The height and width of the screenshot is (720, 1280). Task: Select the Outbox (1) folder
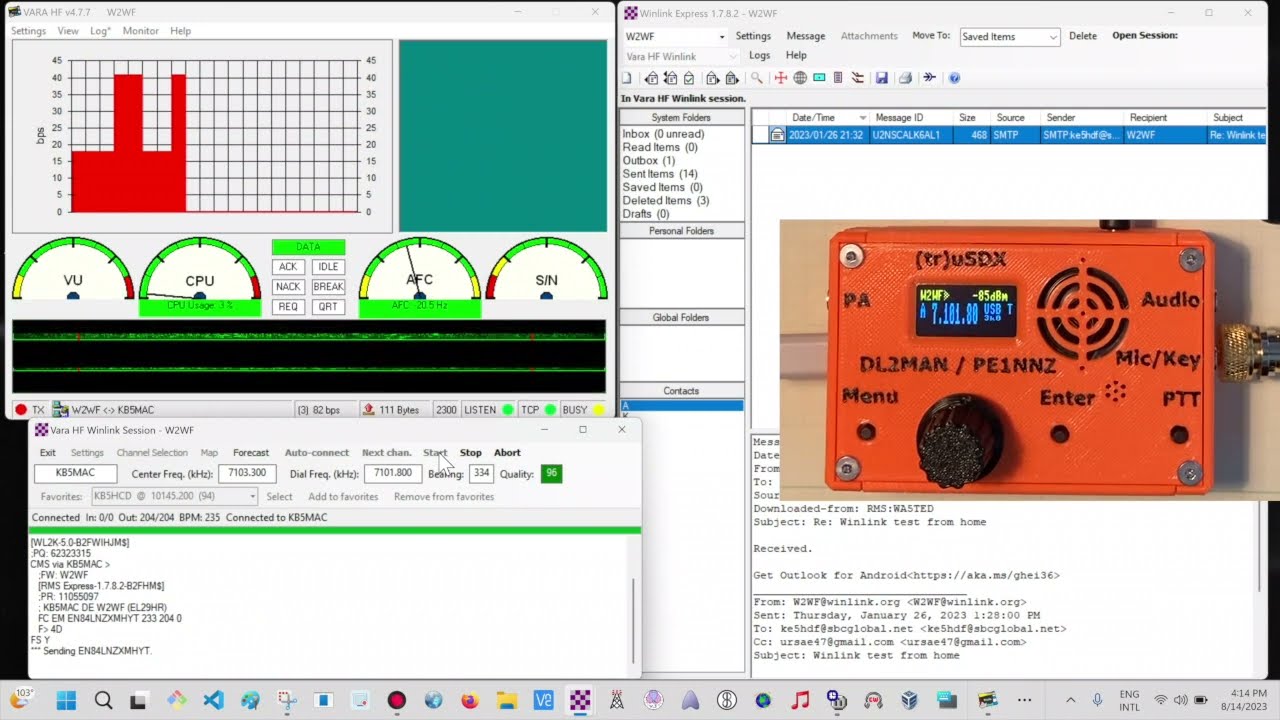tap(648, 161)
